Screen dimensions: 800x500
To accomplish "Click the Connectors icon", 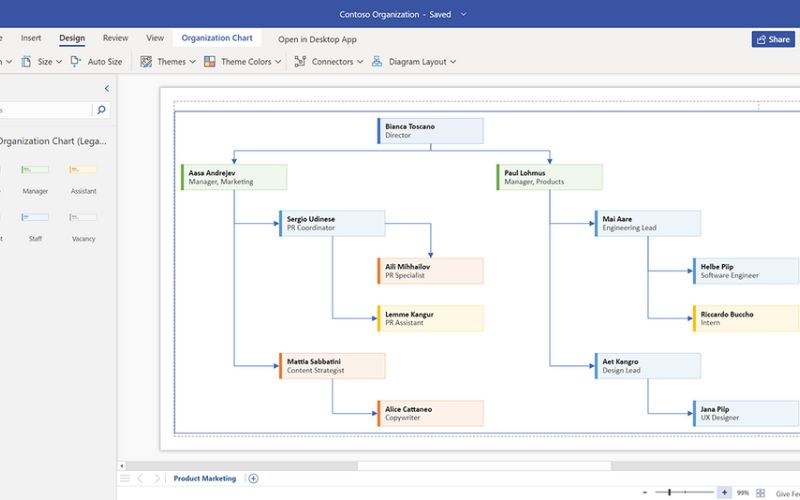I will 300,62.
